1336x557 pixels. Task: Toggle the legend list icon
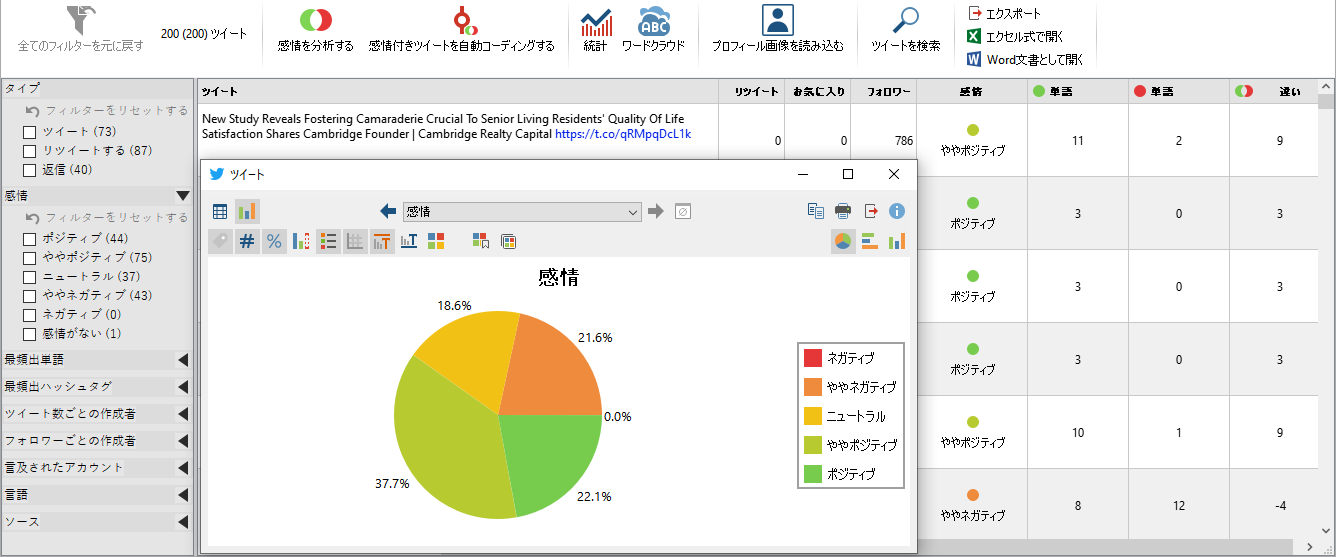click(328, 241)
